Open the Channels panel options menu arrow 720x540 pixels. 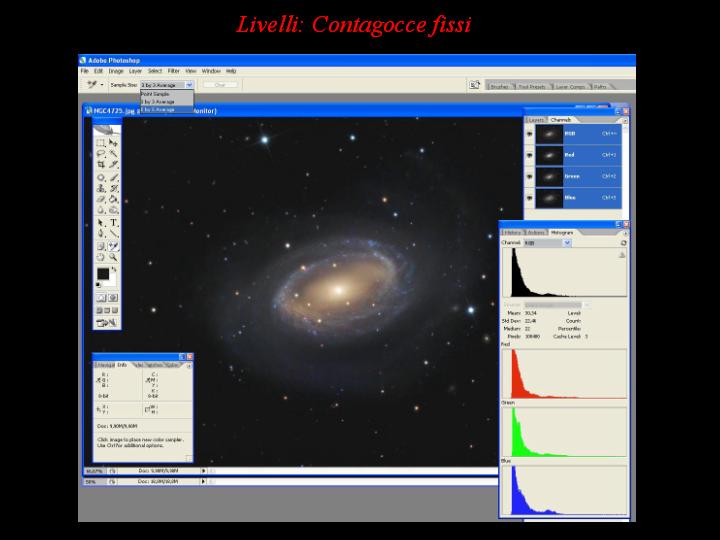(x=624, y=120)
